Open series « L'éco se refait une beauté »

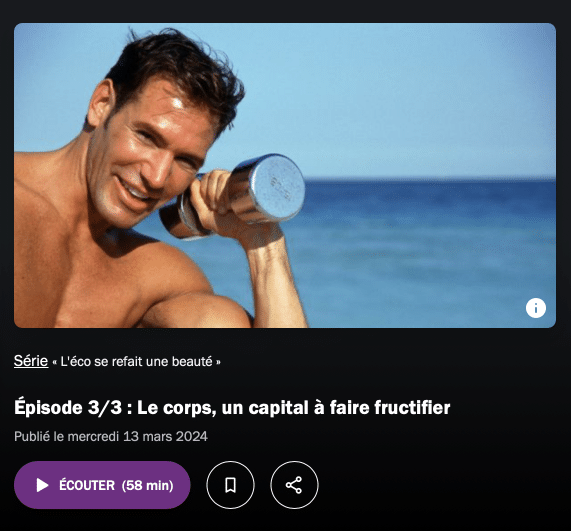137,362
